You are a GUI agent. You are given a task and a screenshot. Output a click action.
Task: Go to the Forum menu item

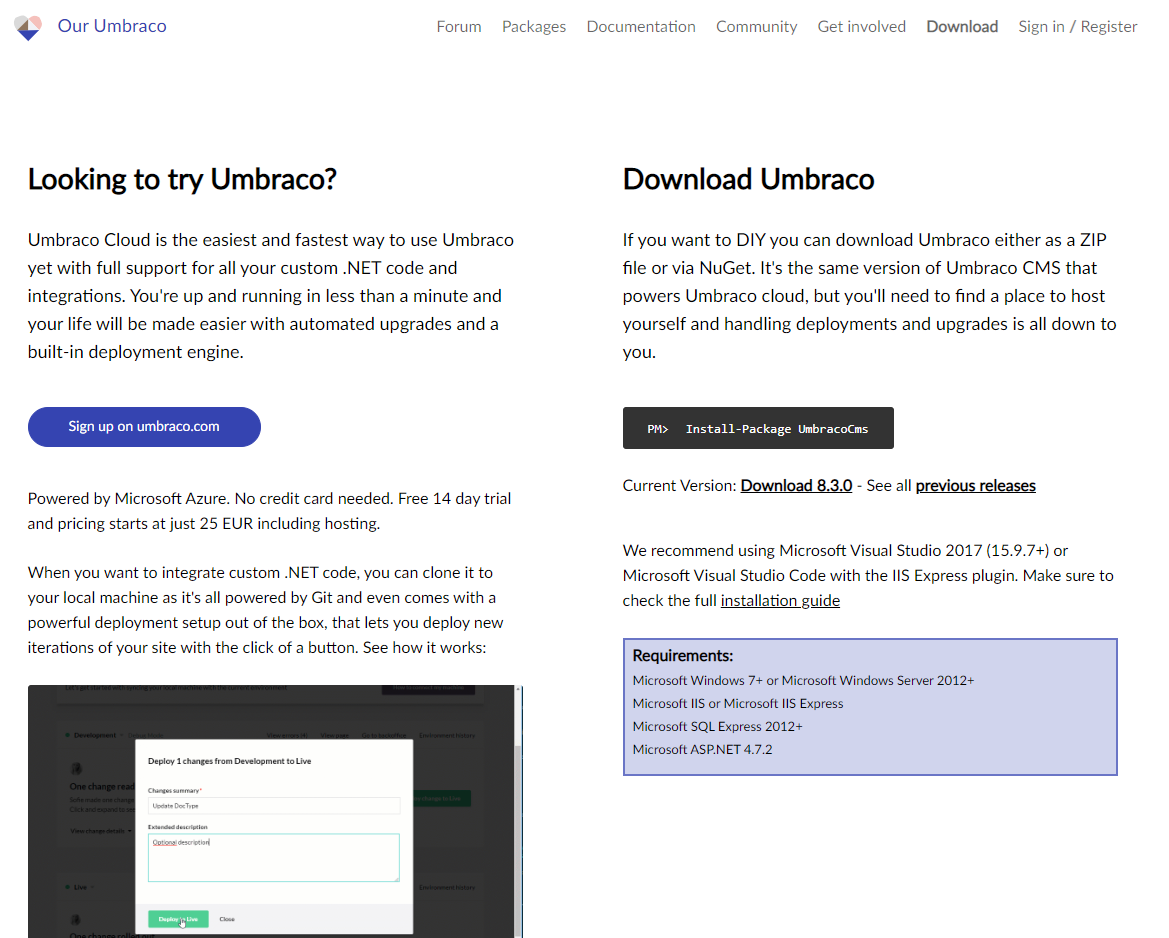coord(459,27)
